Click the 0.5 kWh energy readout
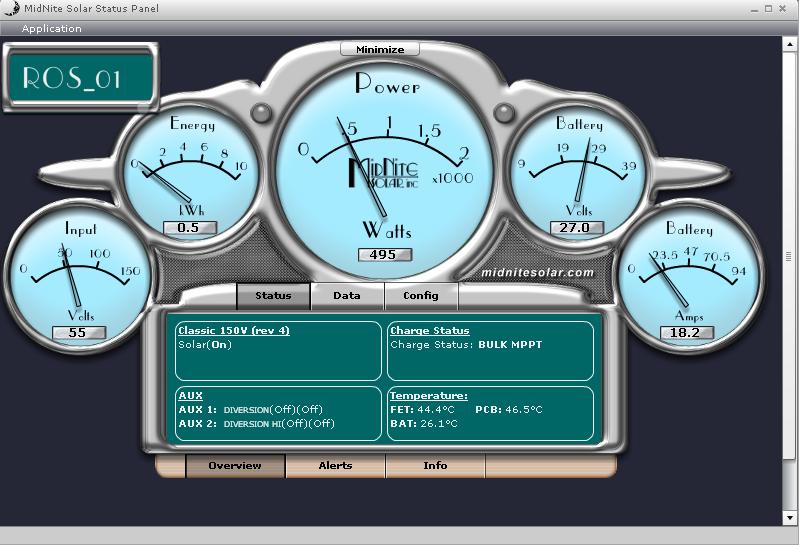 point(190,228)
